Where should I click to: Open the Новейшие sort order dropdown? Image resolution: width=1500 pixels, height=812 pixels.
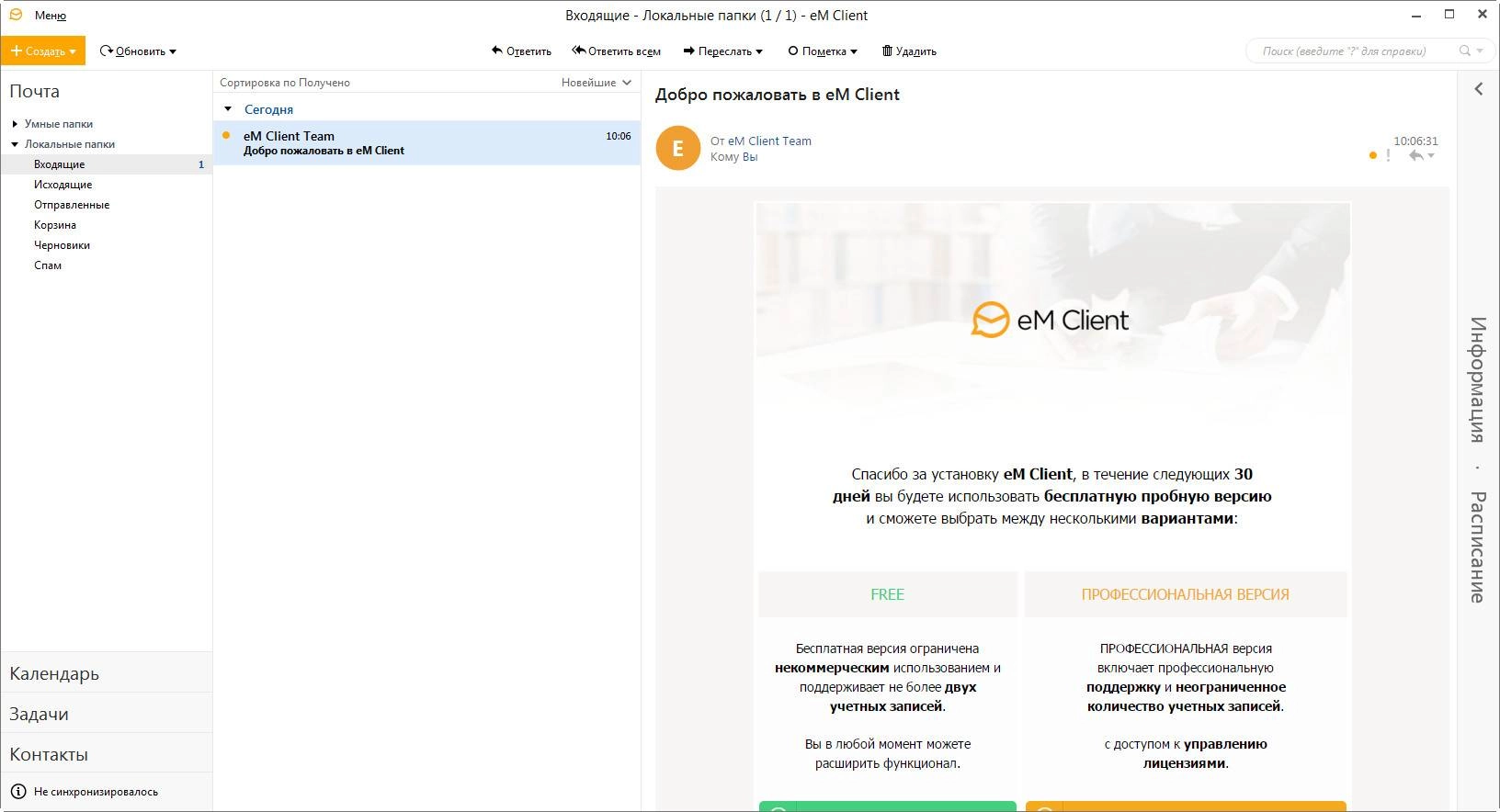(x=597, y=83)
